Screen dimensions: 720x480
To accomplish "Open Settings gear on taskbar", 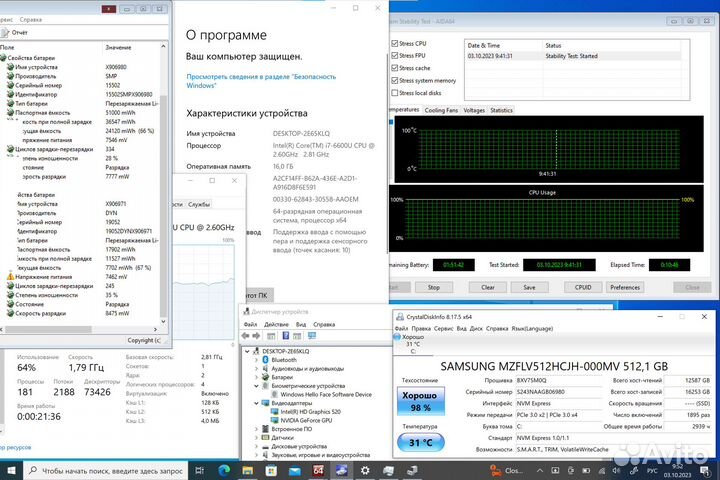I will [x=365, y=470].
